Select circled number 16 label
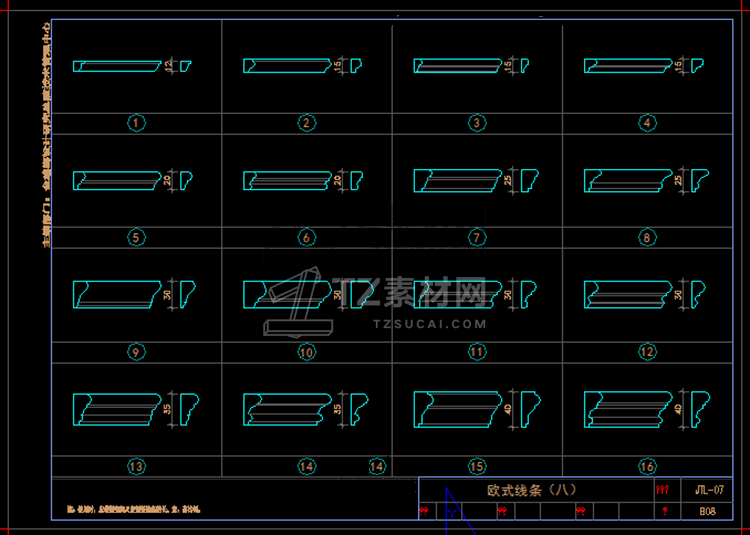 [x=647, y=466]
